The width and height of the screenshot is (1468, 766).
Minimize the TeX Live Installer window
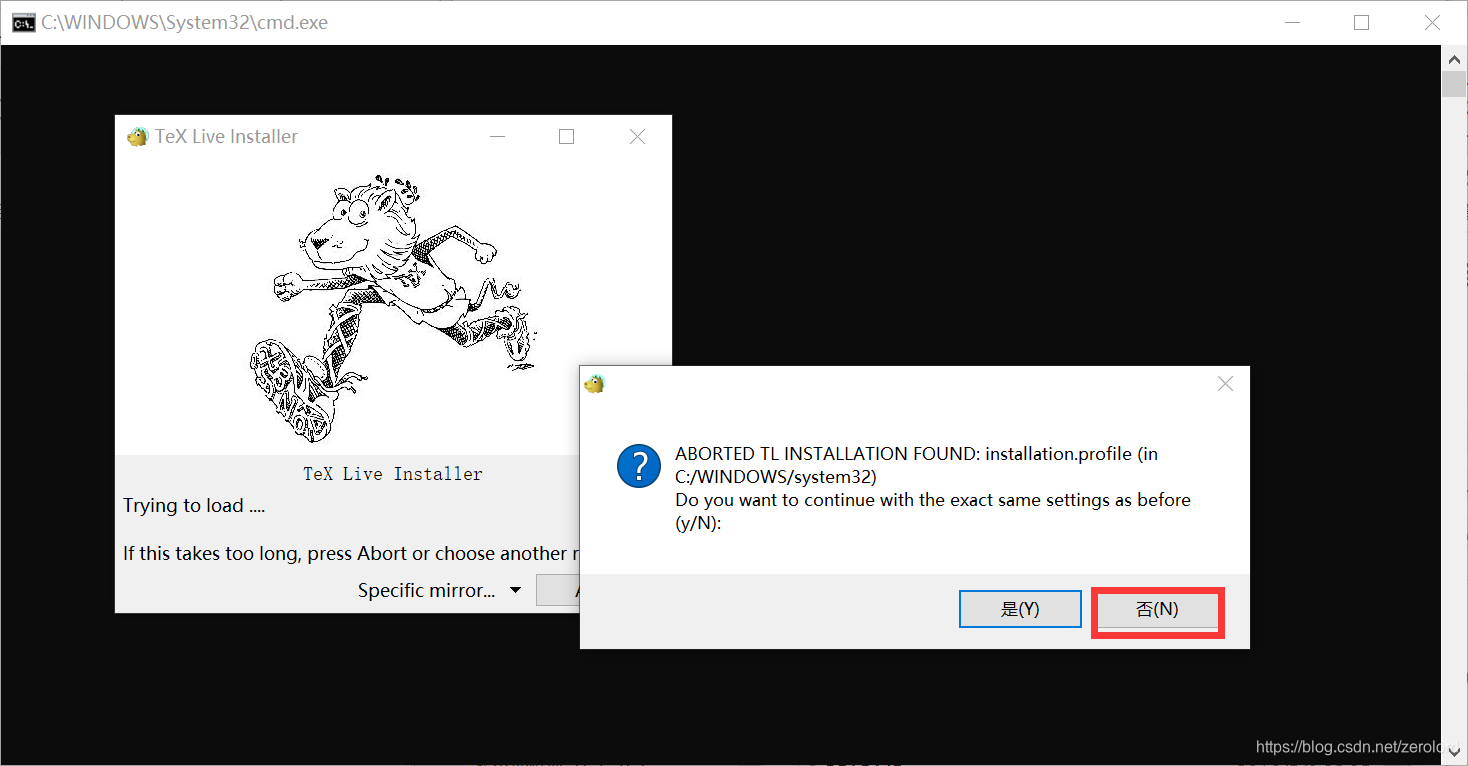coord(497,137)
